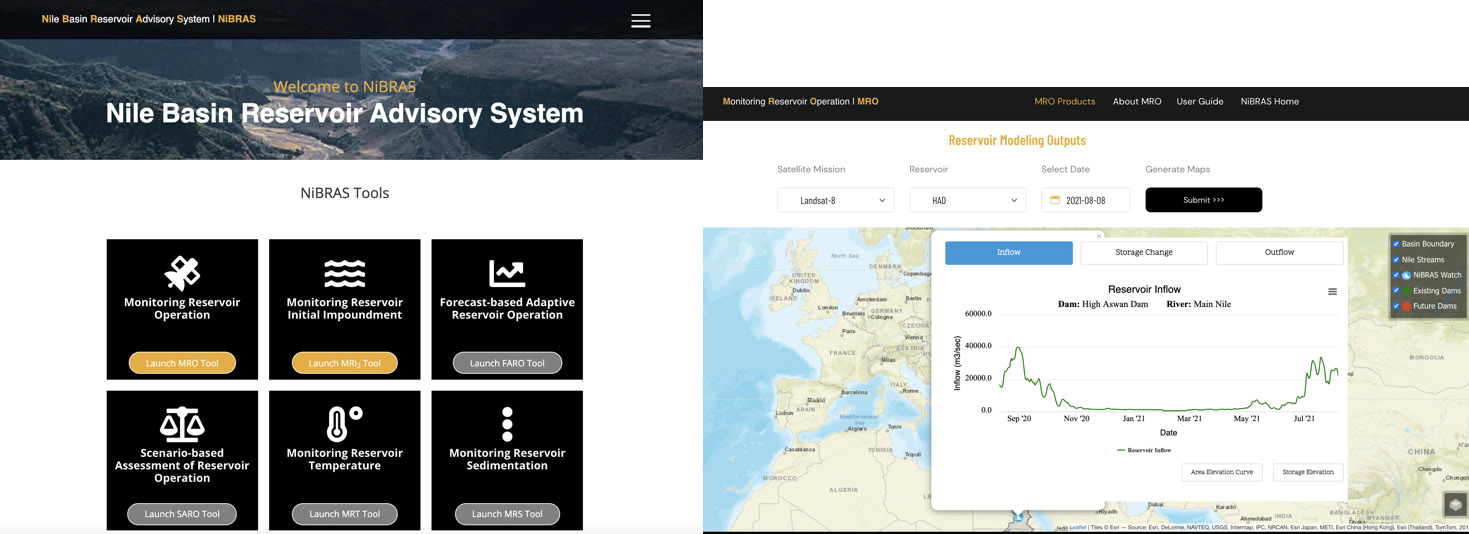
Task: Toggle Future Dams layer checkbox
Action: pyautogui.click(x=1396, y=306)
